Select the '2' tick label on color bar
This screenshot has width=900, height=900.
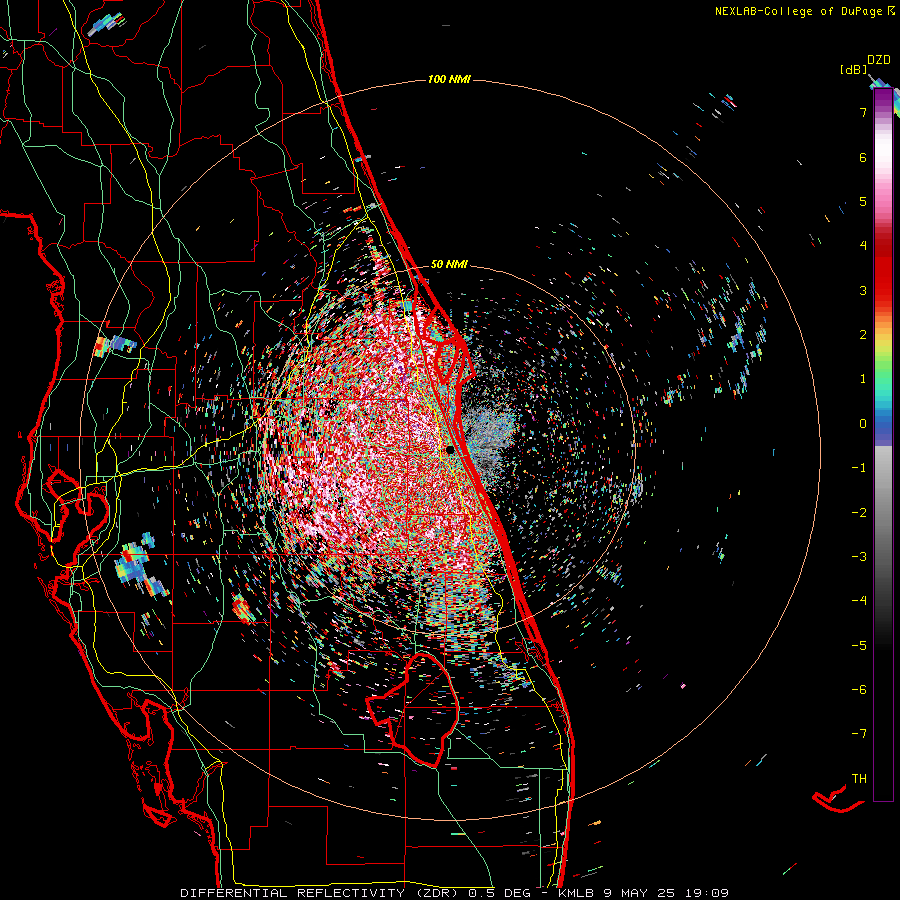pos(863,335)
